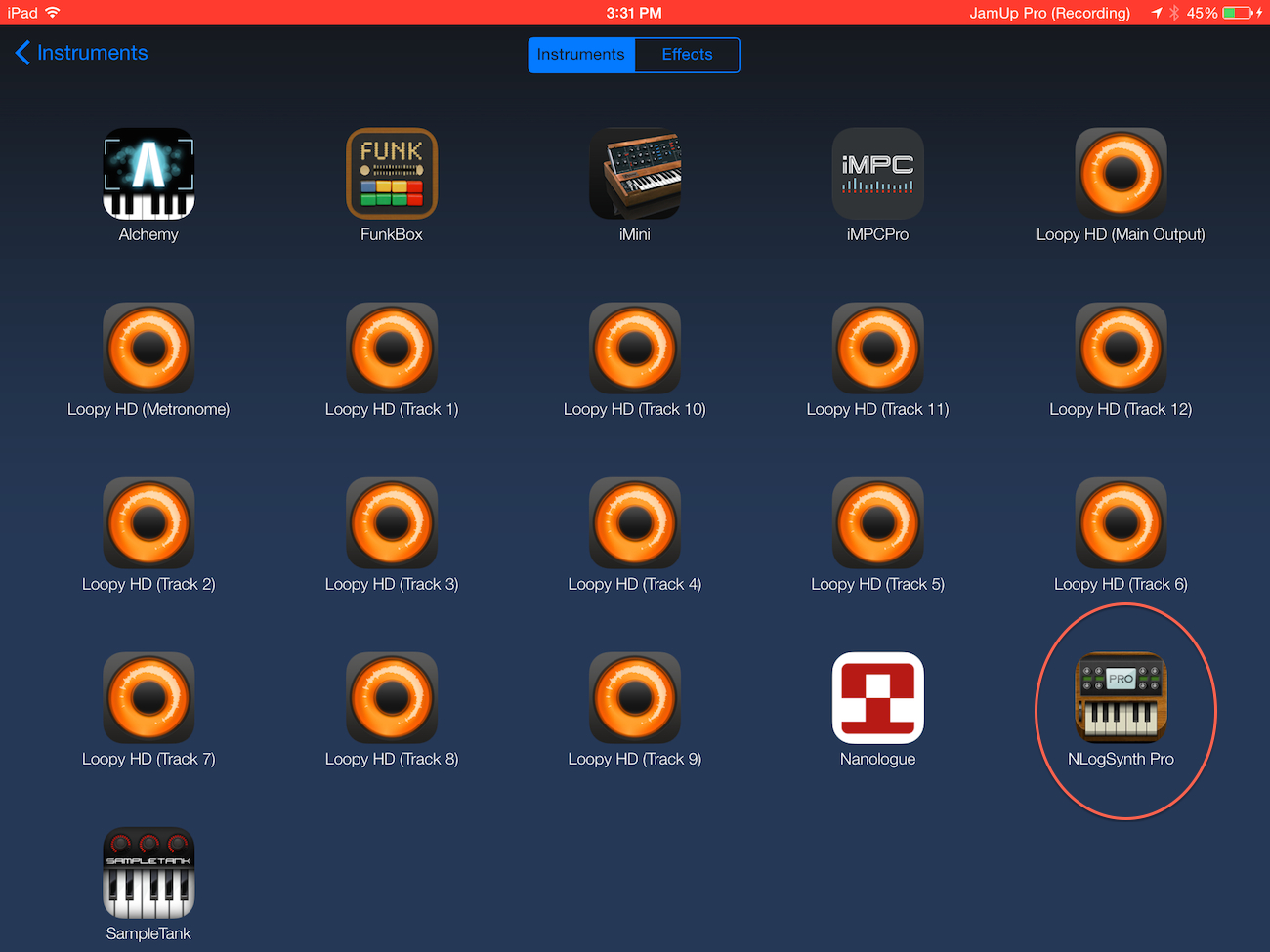Click the "Loopy HD (Track 5)" label

(x=878, y=584)
